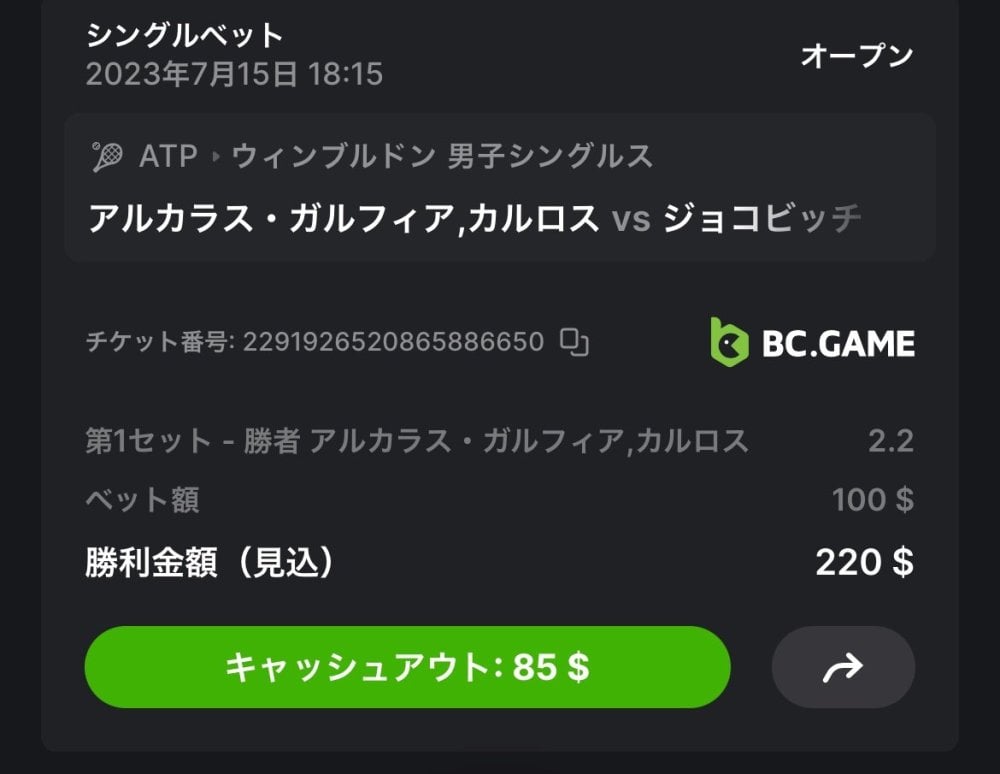Viewport: 1000px width, 774px height.
Task: Click the green BC.GAME mascot logo icon
Action: (729, 342)
